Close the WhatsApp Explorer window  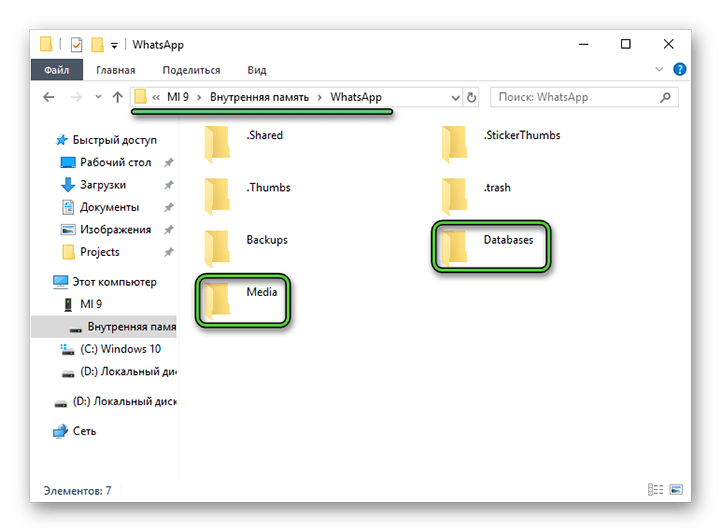pyautogui.click(x=669, y=44)
